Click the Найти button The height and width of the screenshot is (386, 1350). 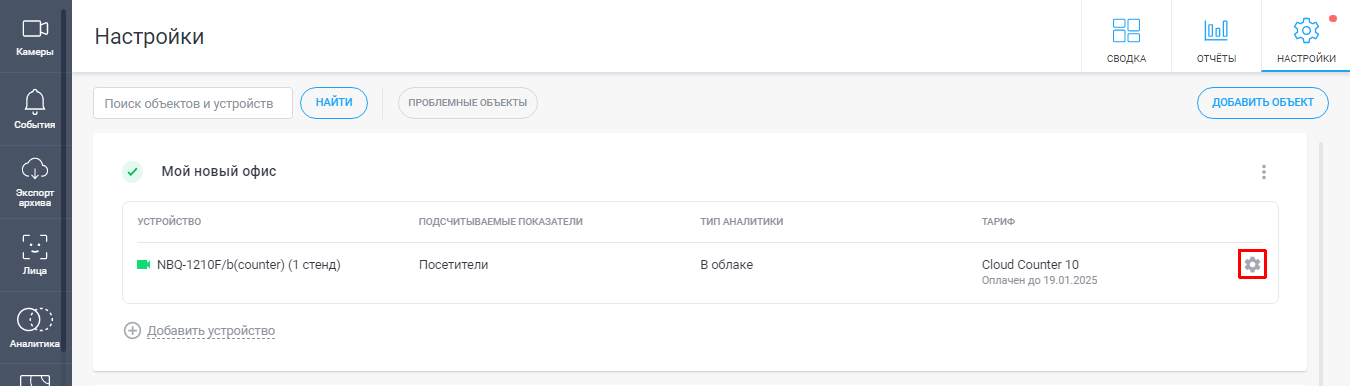pos(334,103)
